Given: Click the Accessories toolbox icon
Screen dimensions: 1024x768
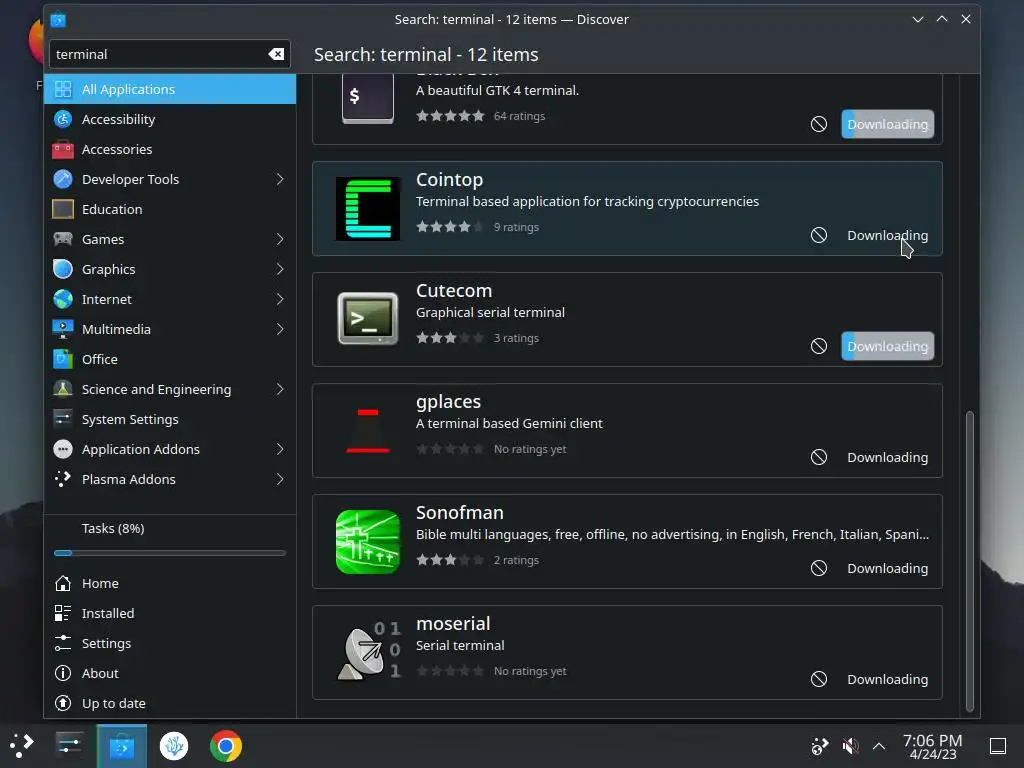Looking at the screenshot, I should [x=63, y=149].
